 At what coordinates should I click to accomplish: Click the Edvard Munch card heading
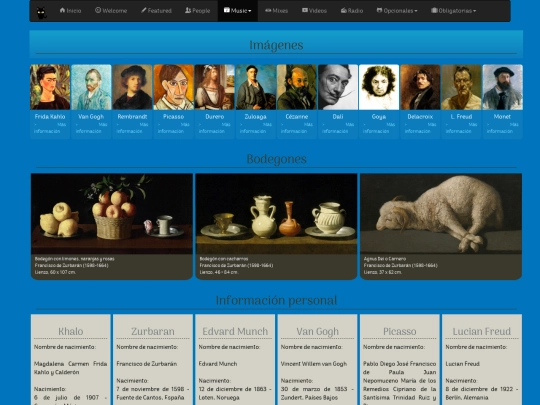(235, 331)
